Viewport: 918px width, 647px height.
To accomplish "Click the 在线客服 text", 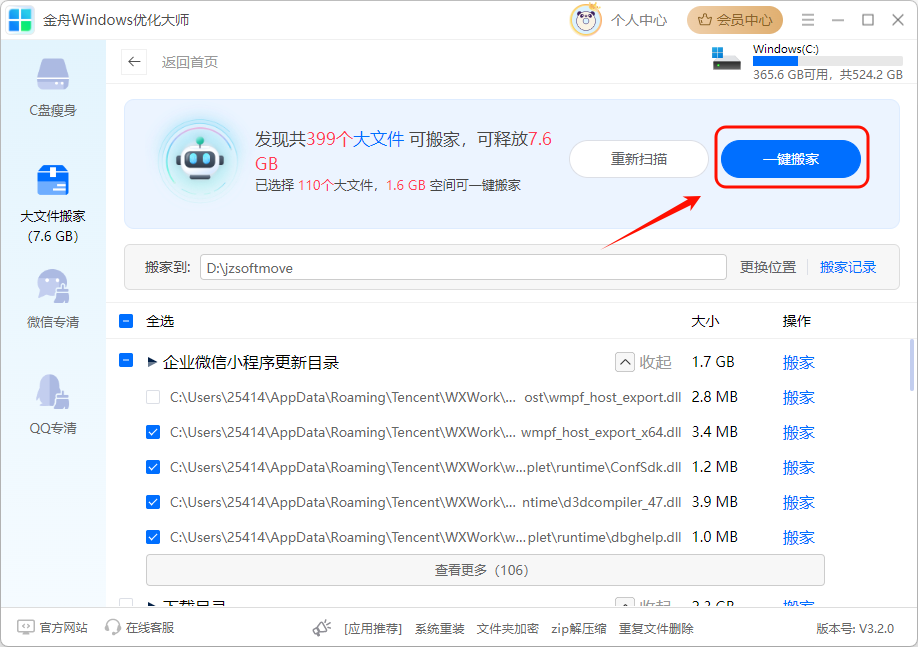I will coord(150,628).
